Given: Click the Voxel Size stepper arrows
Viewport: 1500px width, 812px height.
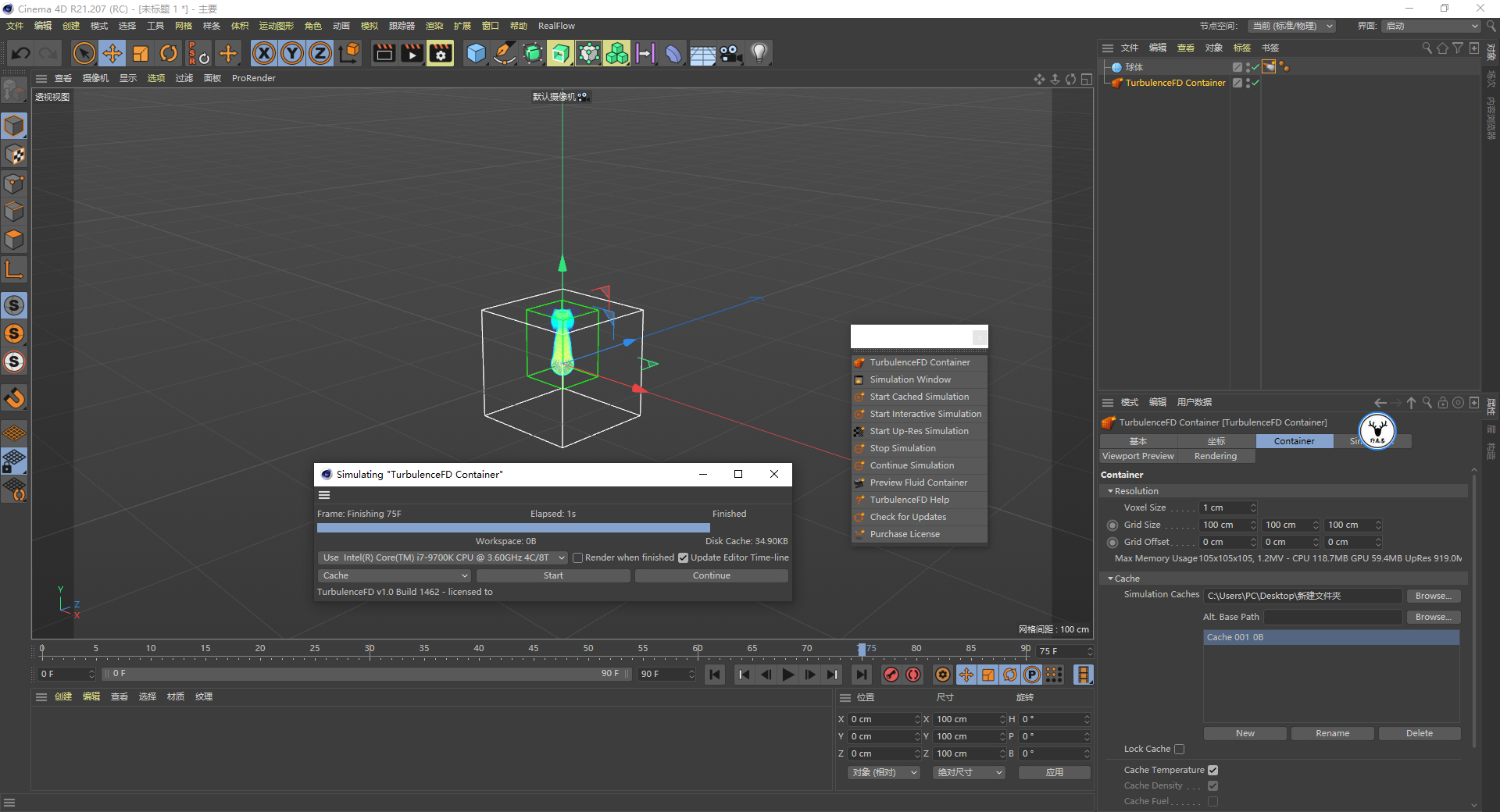Looking at the screenshot, I should tap(1253, 507).
